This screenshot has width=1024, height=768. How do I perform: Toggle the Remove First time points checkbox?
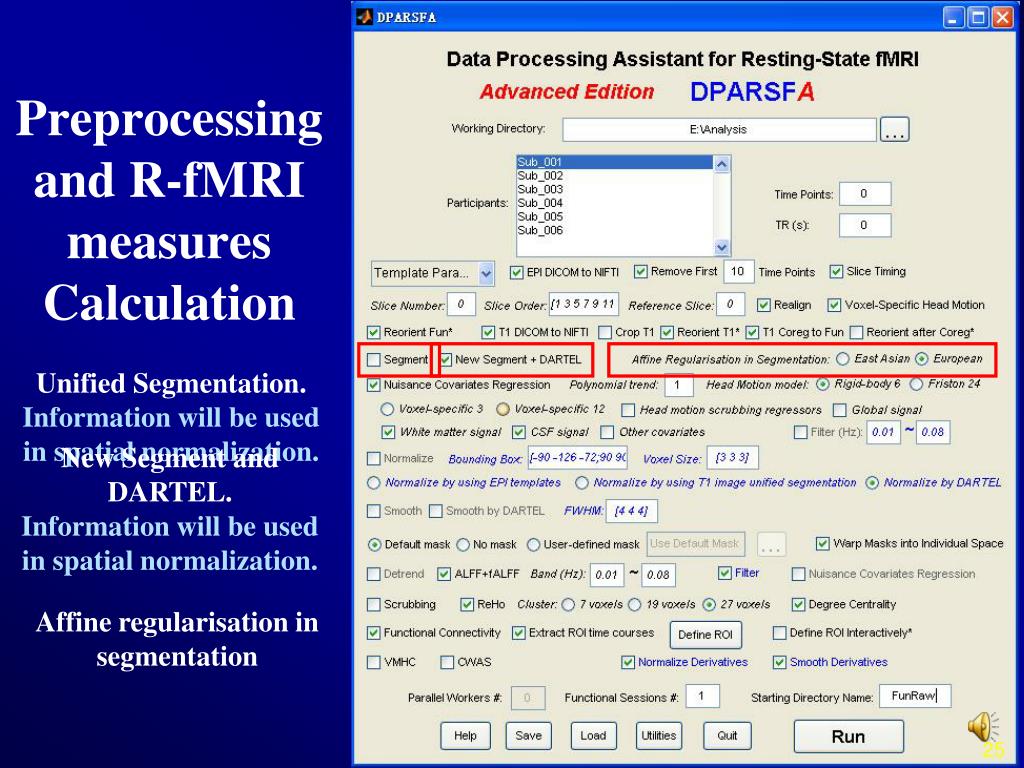641,272
